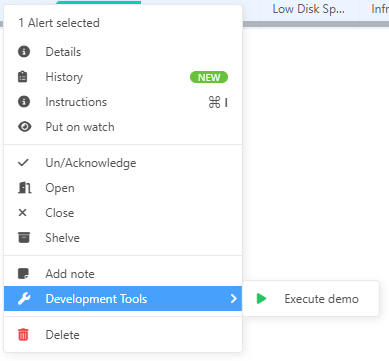
Task: Click the ⌘I shortcut hint for Instructions
Action: [x=218, y=102]
